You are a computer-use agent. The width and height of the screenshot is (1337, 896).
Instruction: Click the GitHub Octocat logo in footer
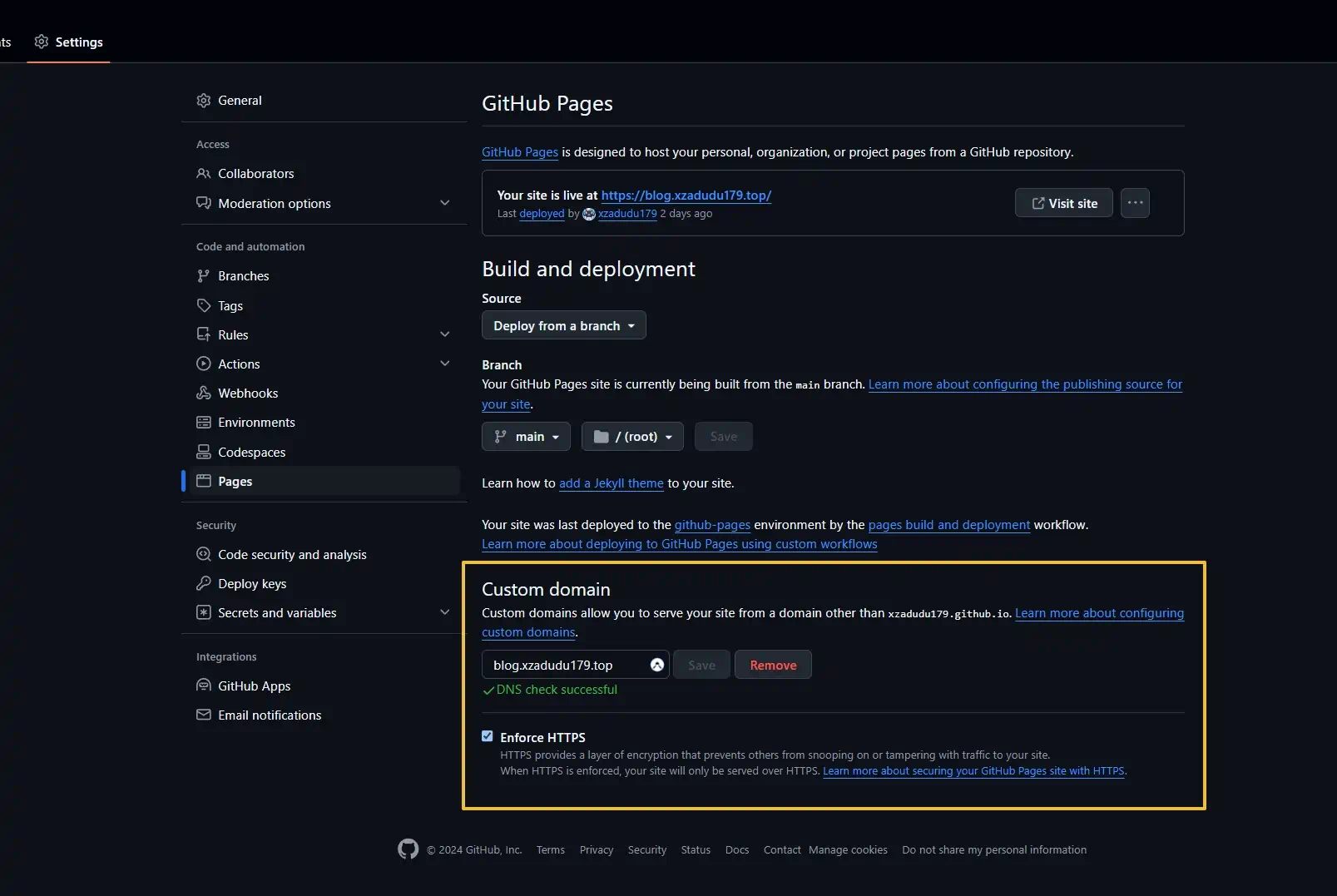pyautogui.click(x=408, y=849)
